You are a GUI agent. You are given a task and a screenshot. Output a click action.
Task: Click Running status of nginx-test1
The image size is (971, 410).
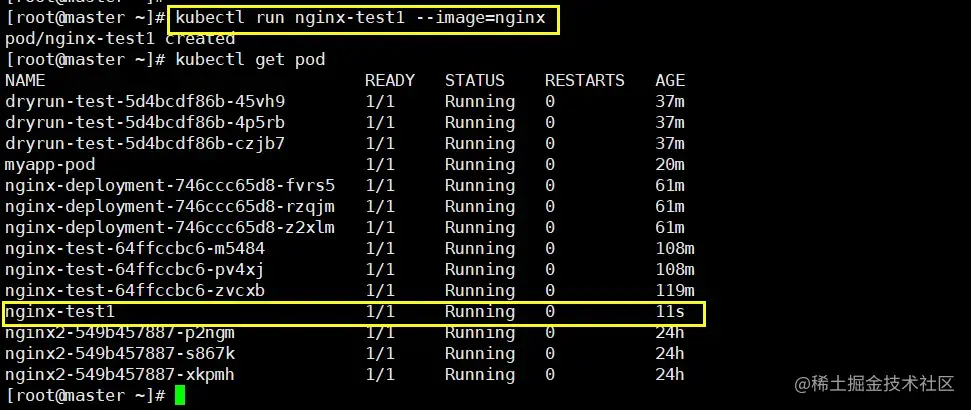tap(480, 312)
